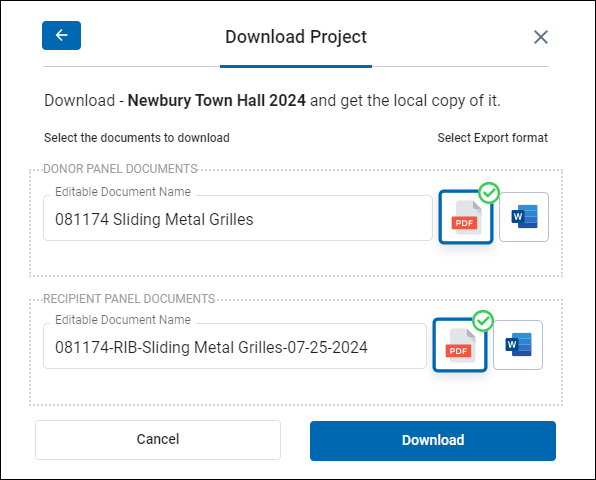Click the blue Download button

point(433,441)
